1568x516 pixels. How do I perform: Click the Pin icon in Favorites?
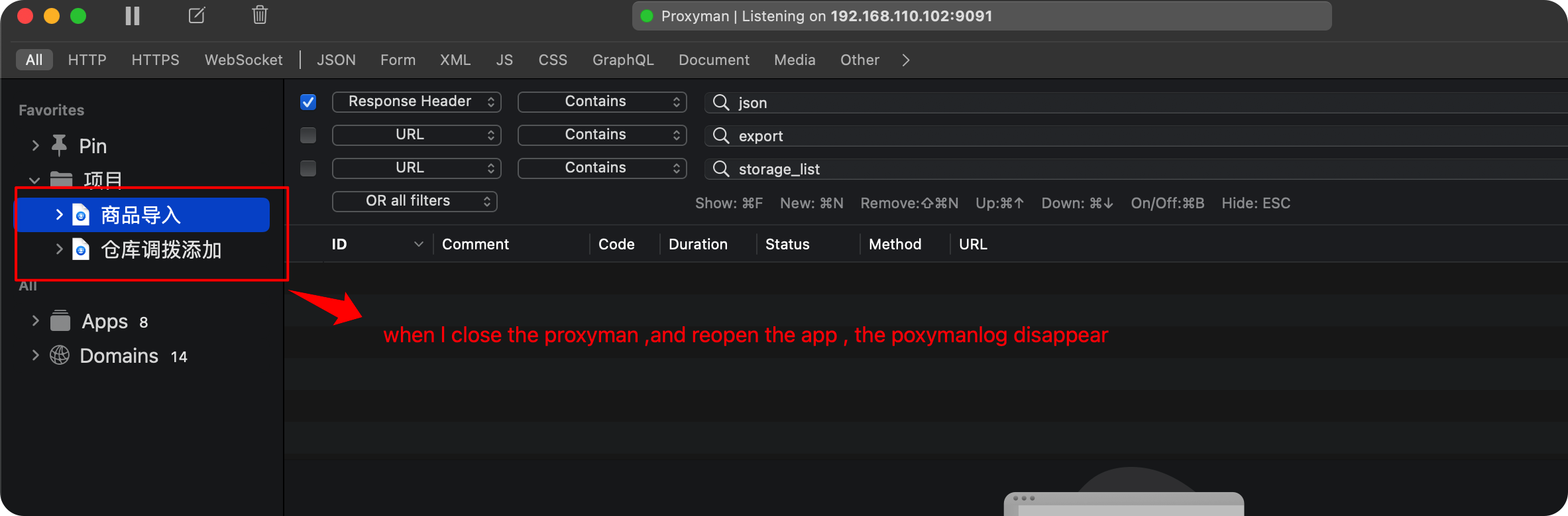point(59,145)
